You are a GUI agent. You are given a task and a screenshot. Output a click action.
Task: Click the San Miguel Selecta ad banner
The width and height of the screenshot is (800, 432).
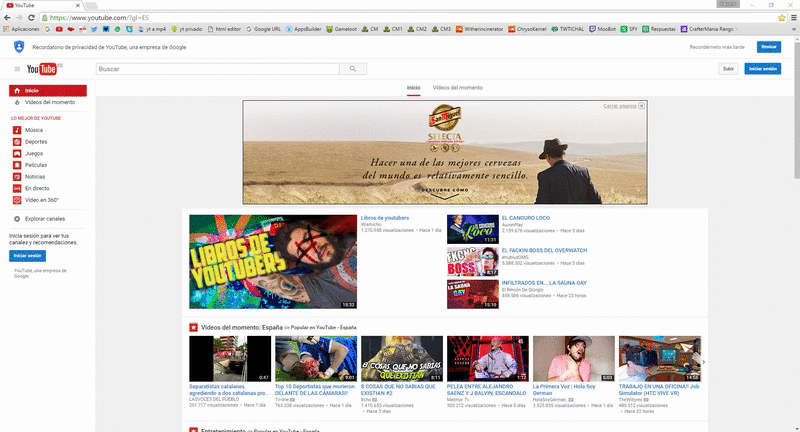[445, 152]
